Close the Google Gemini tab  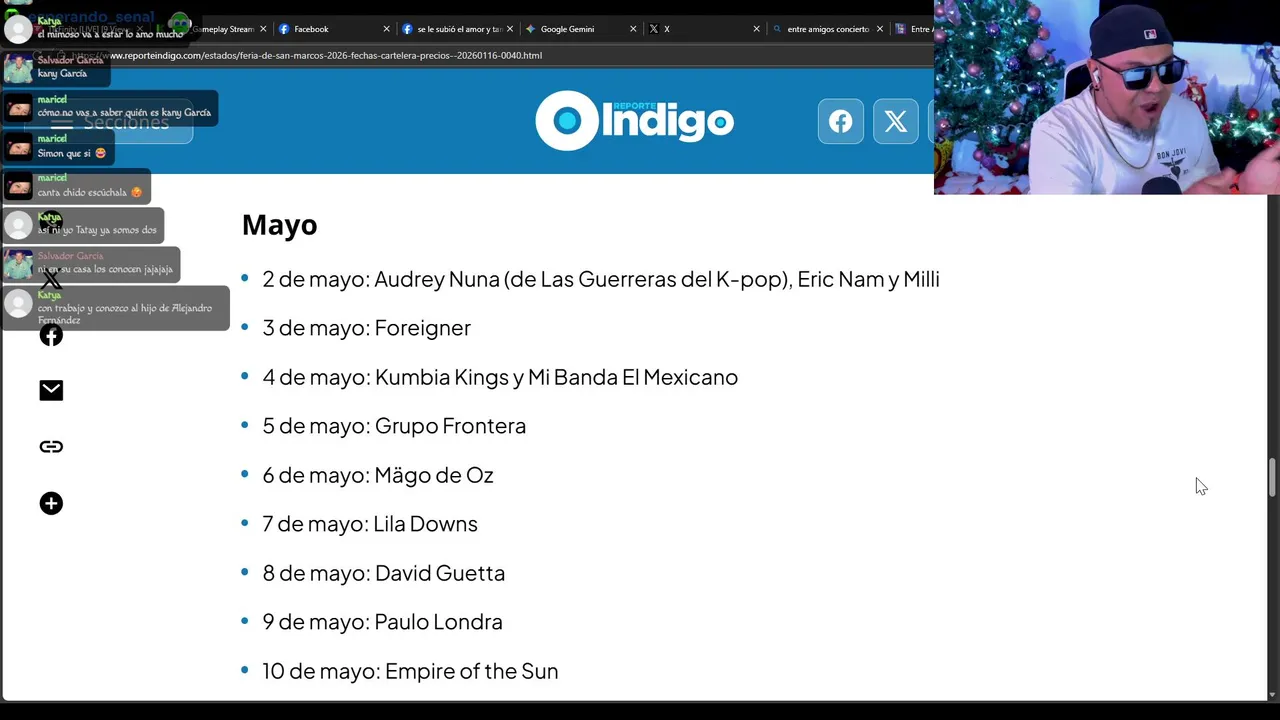[x=633, y=29]
